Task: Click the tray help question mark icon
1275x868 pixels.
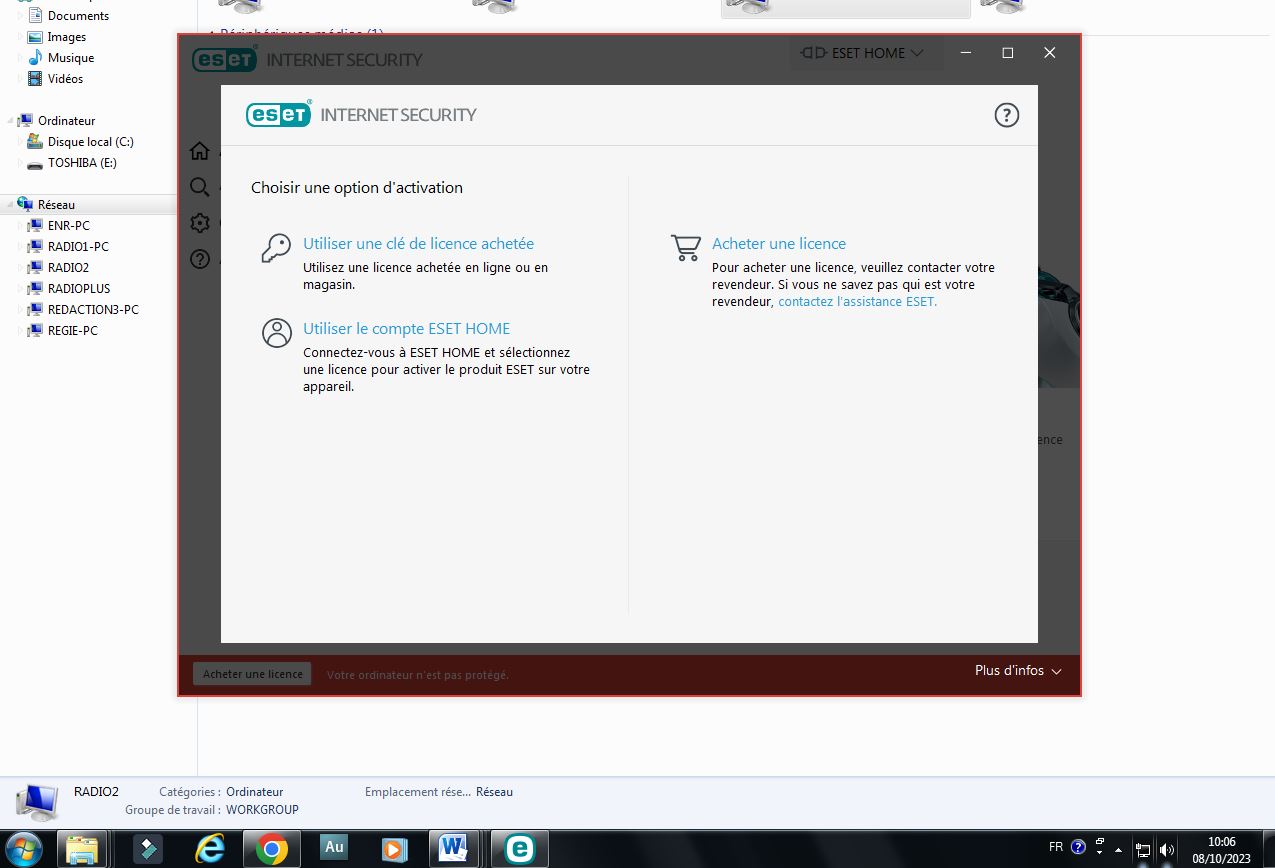Action: (x=1078, y=847)
